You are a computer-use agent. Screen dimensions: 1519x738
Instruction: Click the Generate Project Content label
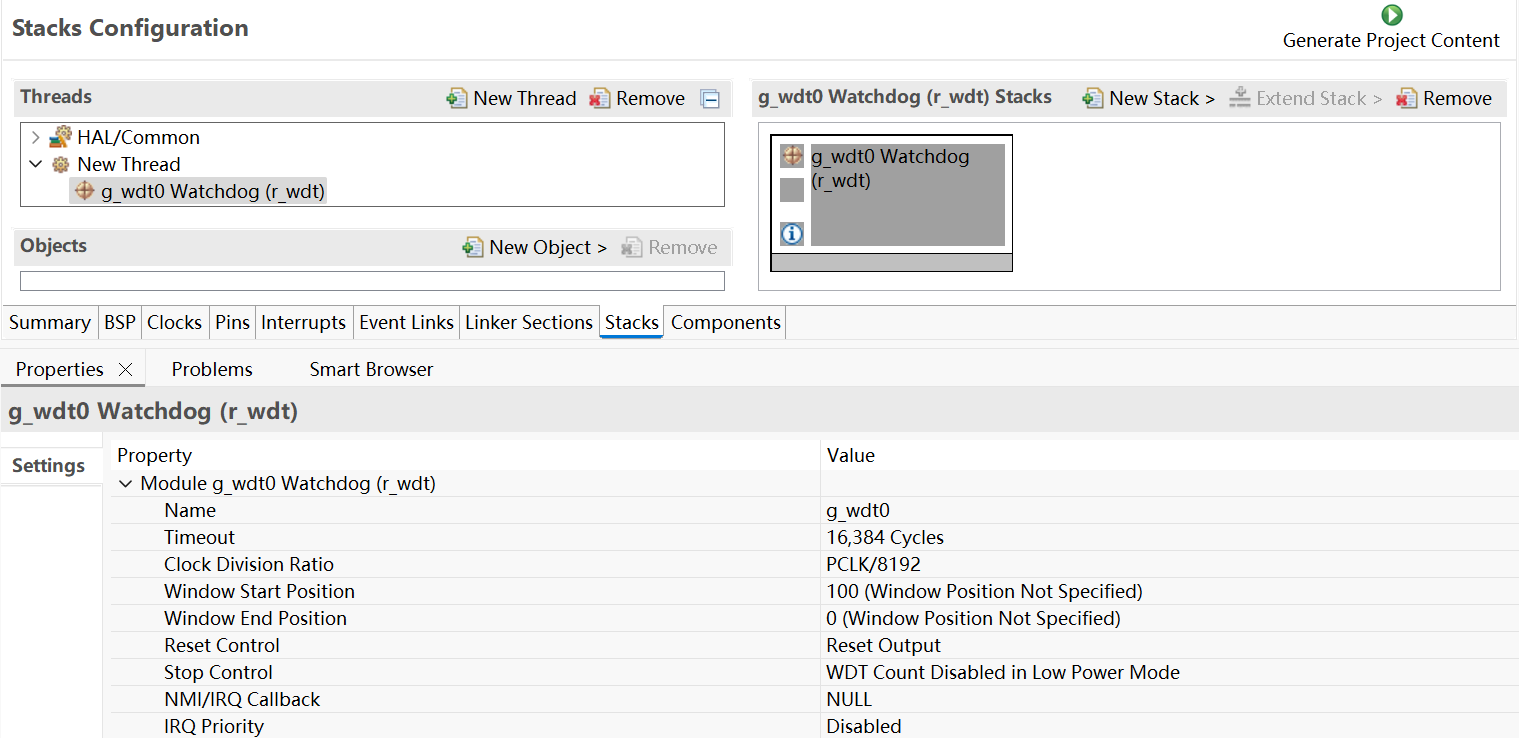1391,41
